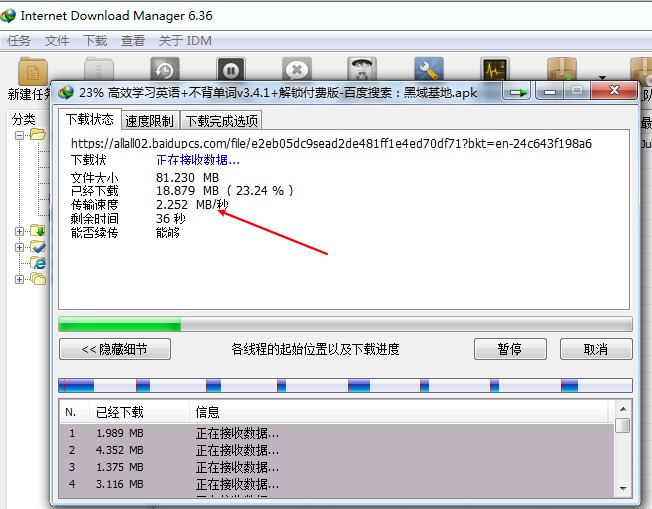652x509 pixels.
Task: Open the 文件 menu
Action: [57, 41]
